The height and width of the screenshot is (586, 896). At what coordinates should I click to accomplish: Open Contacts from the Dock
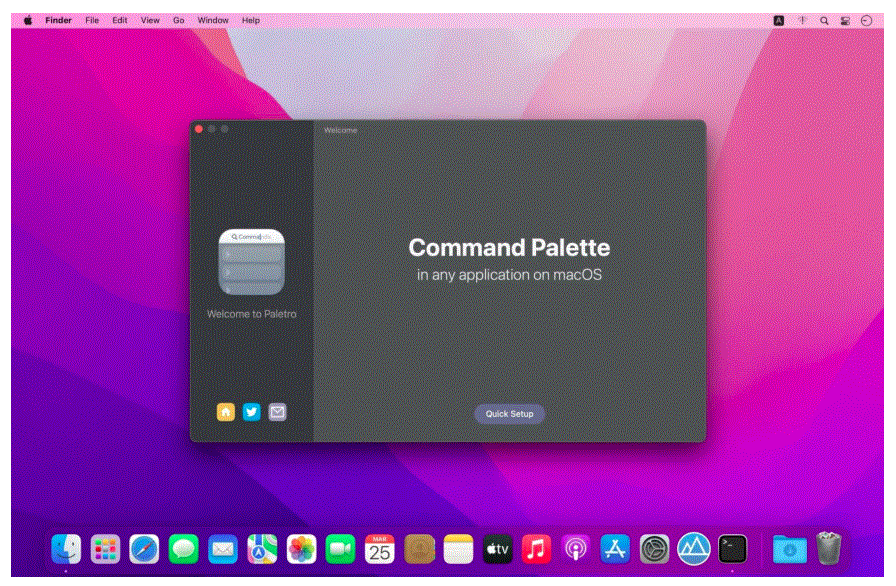click(x=419, y=549)
